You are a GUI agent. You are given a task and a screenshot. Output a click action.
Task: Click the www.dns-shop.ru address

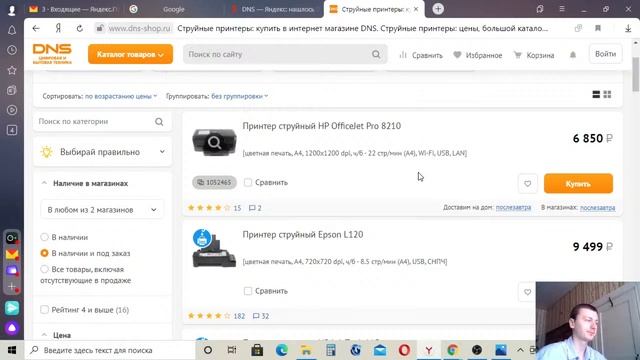139,29
